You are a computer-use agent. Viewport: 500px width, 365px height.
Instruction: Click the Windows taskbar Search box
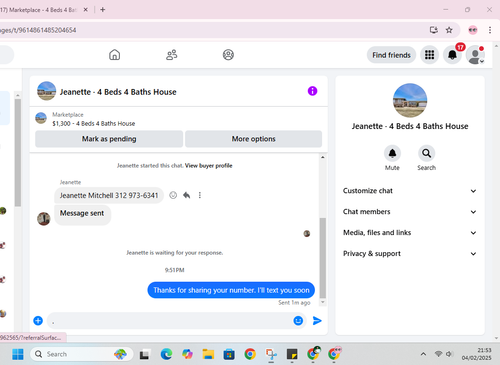coord(82,354)
